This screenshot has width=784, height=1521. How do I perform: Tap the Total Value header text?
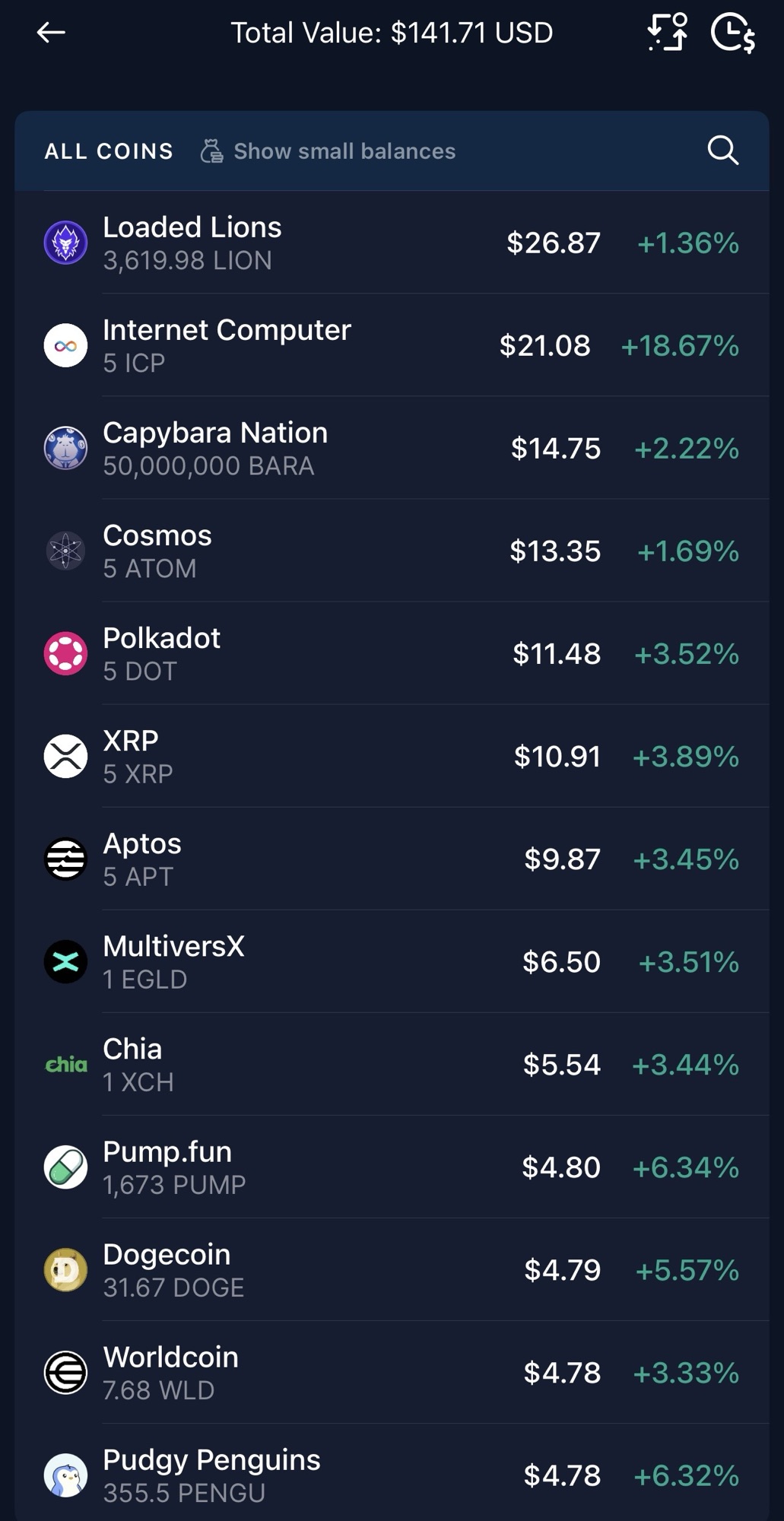click(392, 33)
